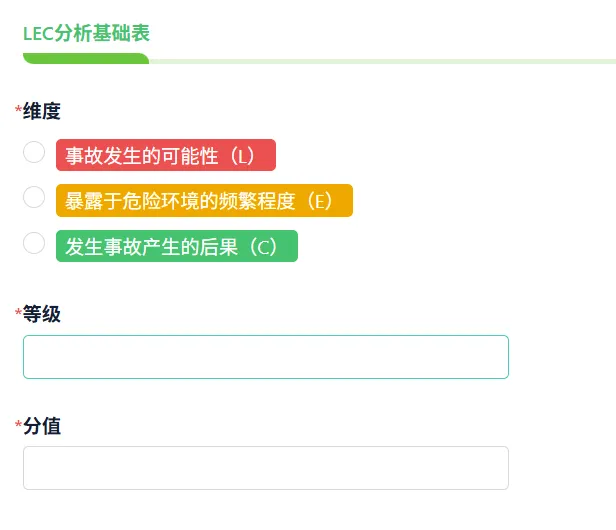Choose the 暴露于危险环境的频繁程度 (E) radio option

point(34,197)
